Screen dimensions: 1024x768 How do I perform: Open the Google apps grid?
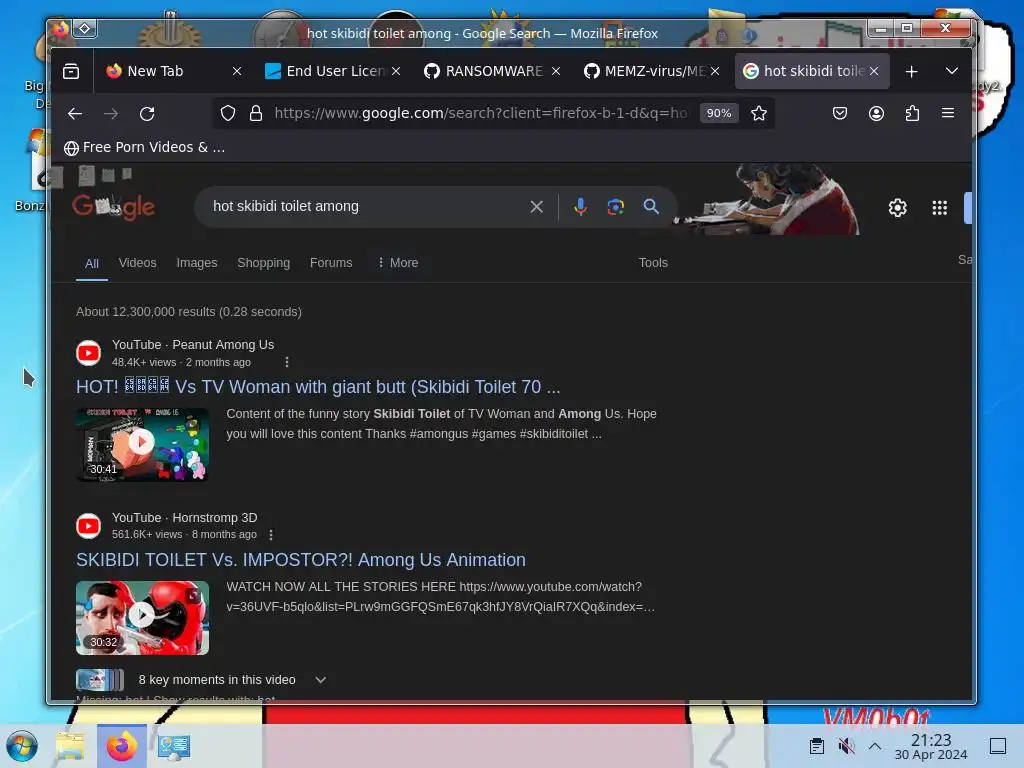pos(939,208)
